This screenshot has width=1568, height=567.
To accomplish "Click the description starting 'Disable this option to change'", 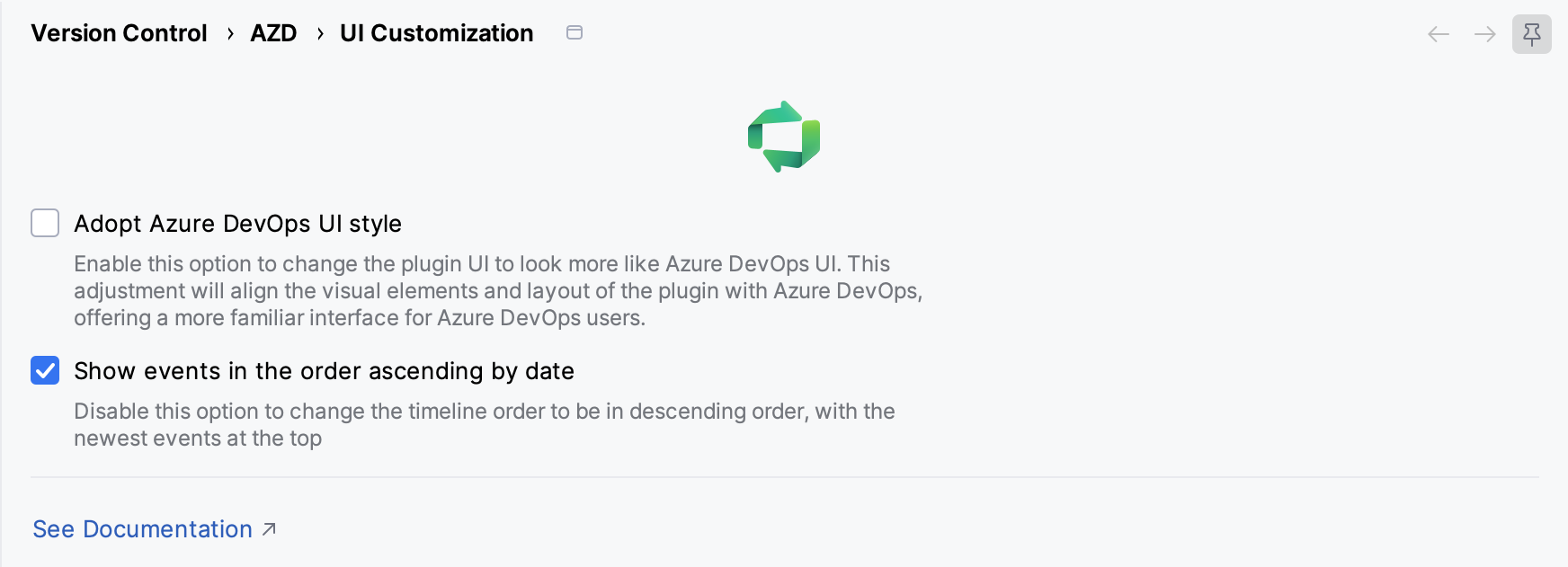I will [x=485, y=425].
